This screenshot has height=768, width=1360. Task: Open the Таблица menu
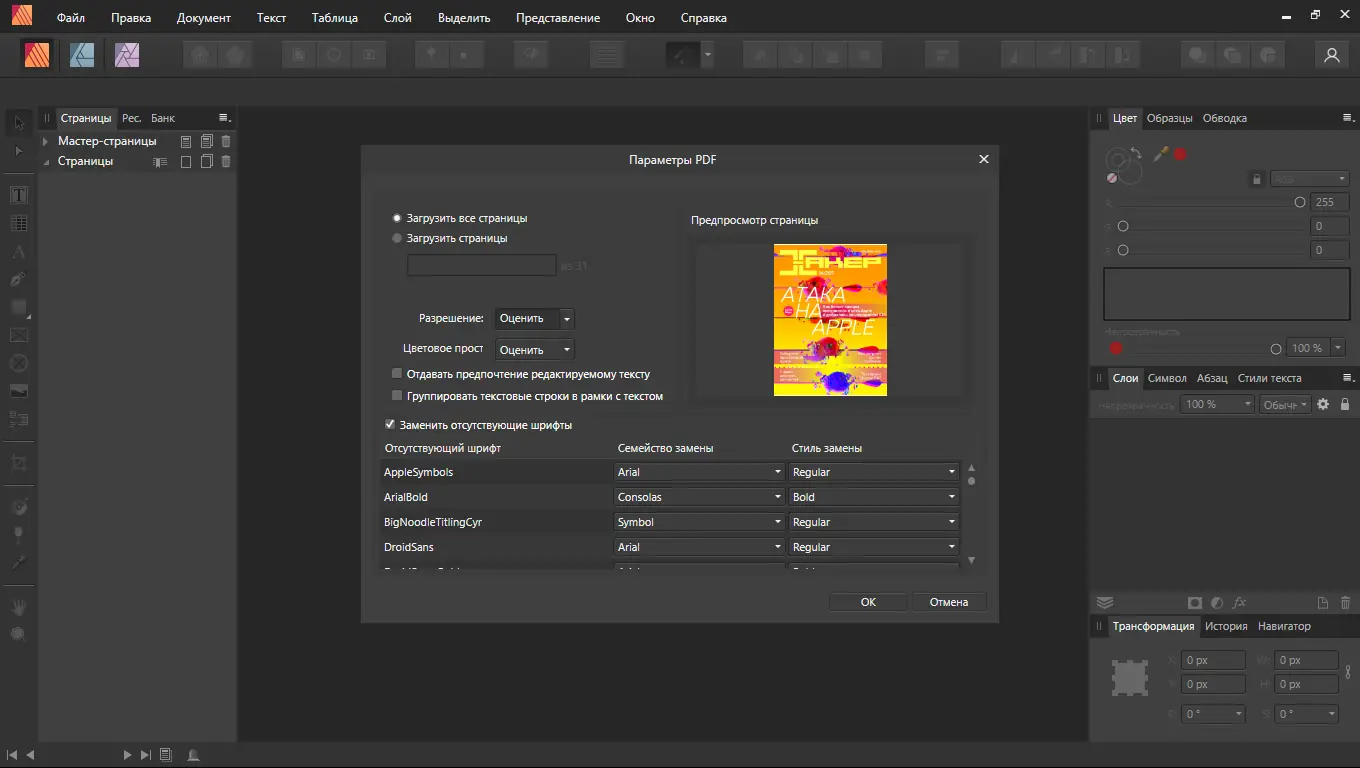(334, 17)
